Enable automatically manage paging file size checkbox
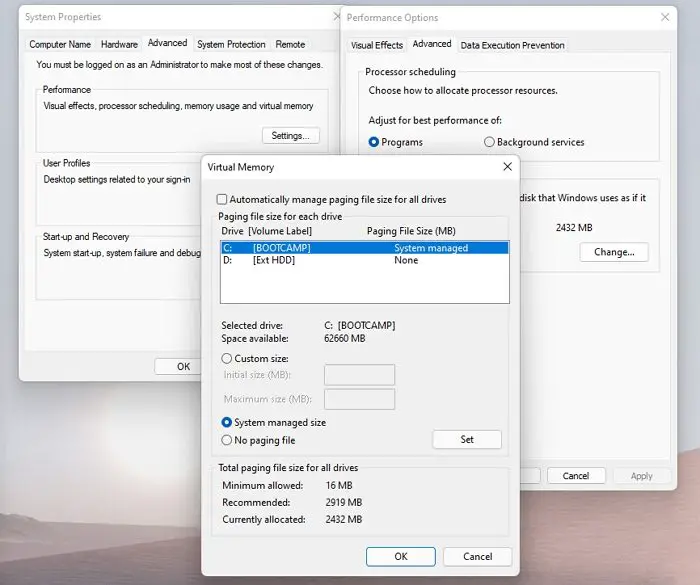Viewport: 700px width, 585px height. (221, 199)
